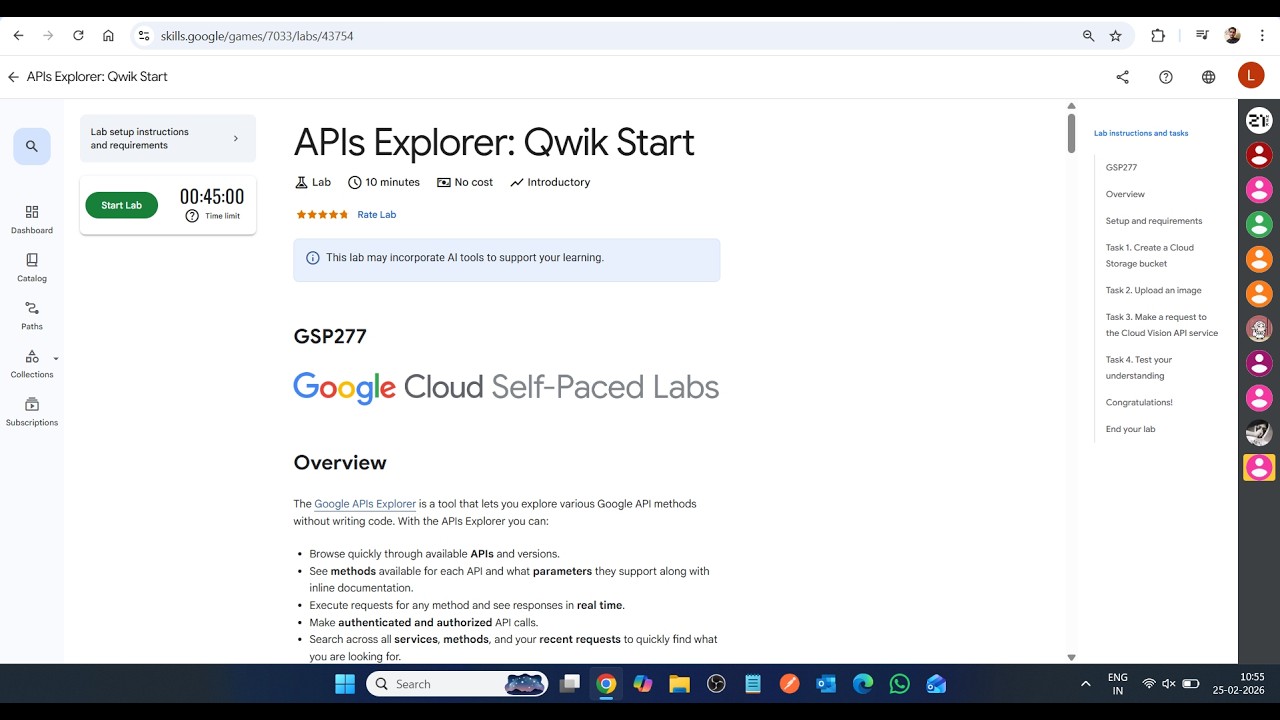Open WhatsApp from the taskbar

(x=899, y=684)
